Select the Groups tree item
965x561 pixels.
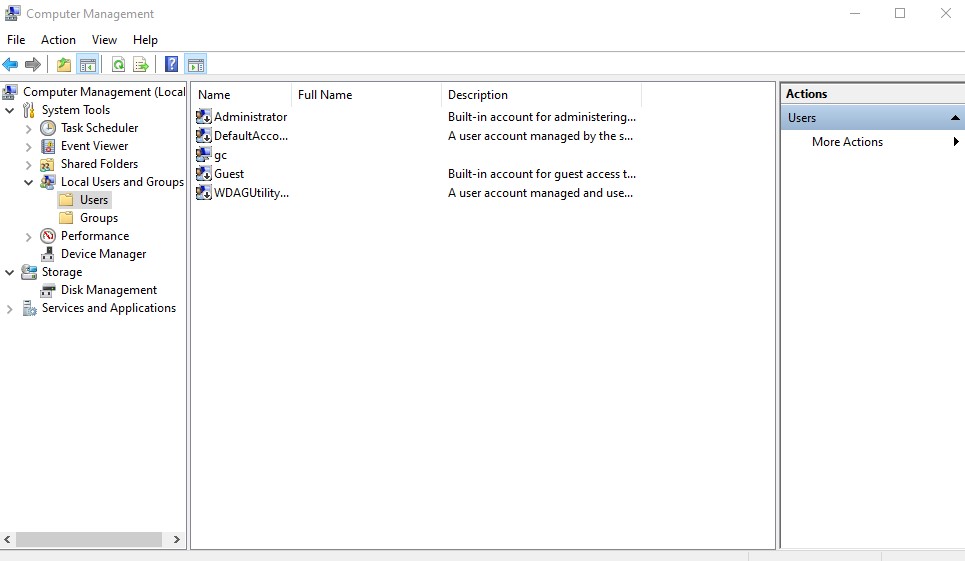click(99, 218)
